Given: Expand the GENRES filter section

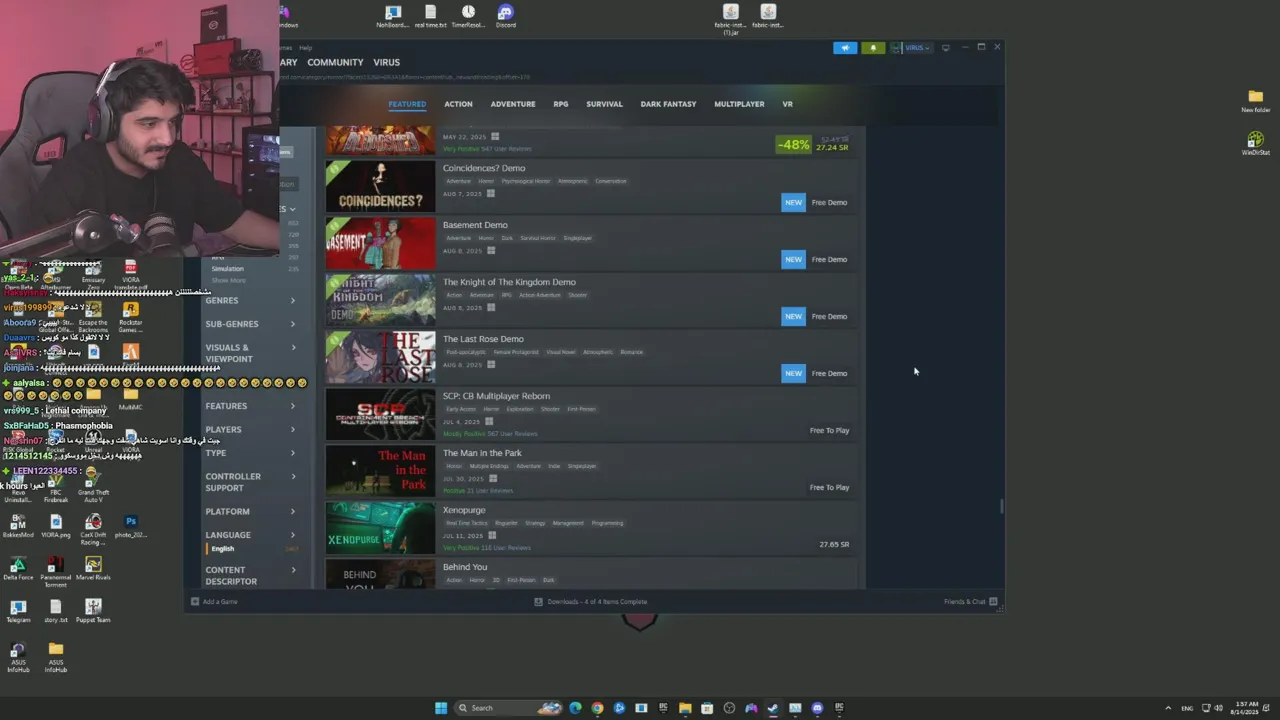Looking at the screenshot, I should point(250,300).
